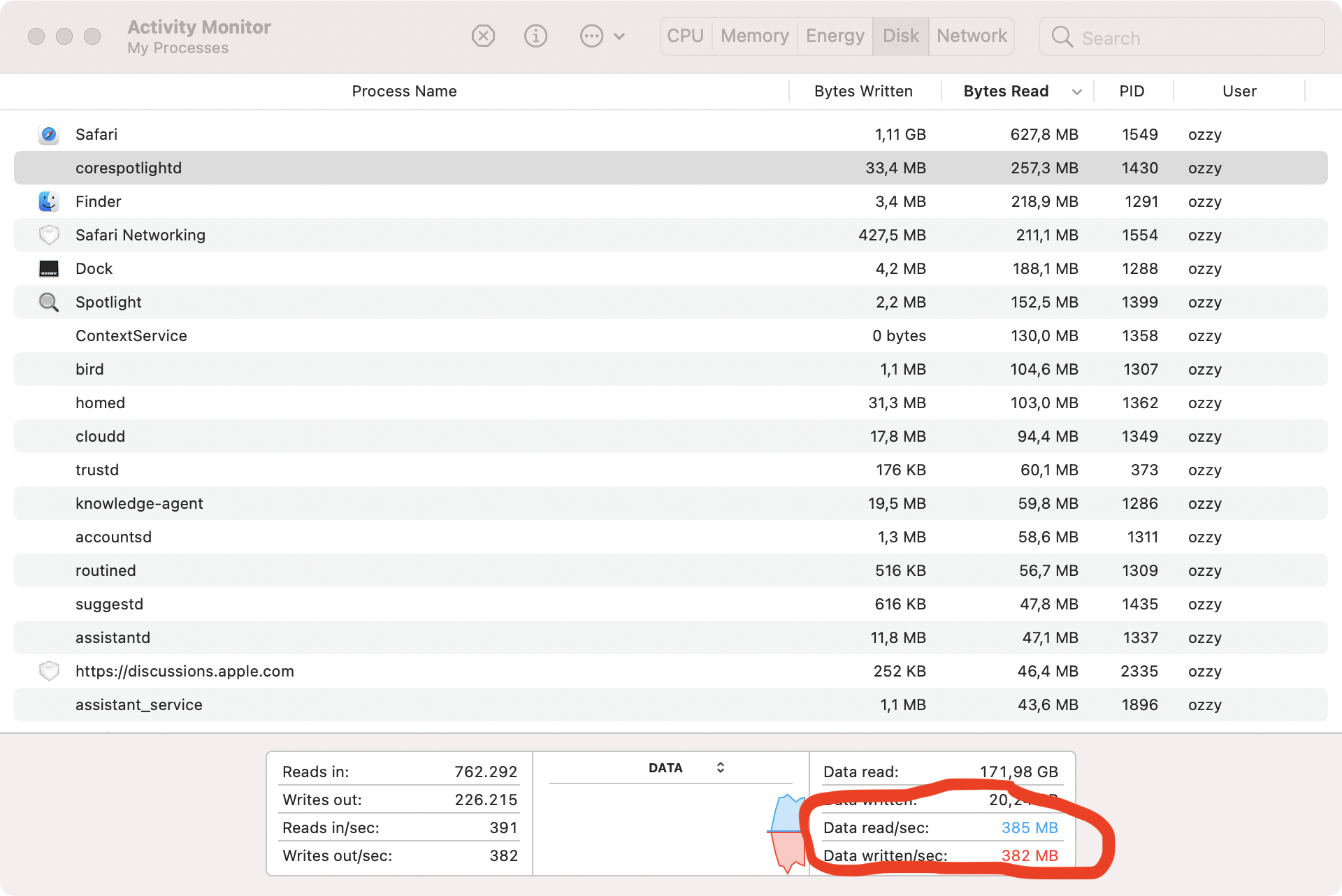The image size is (1342, 896).
Task: Sort processes by the Bytes Written column
Action: tap(863, 91)
